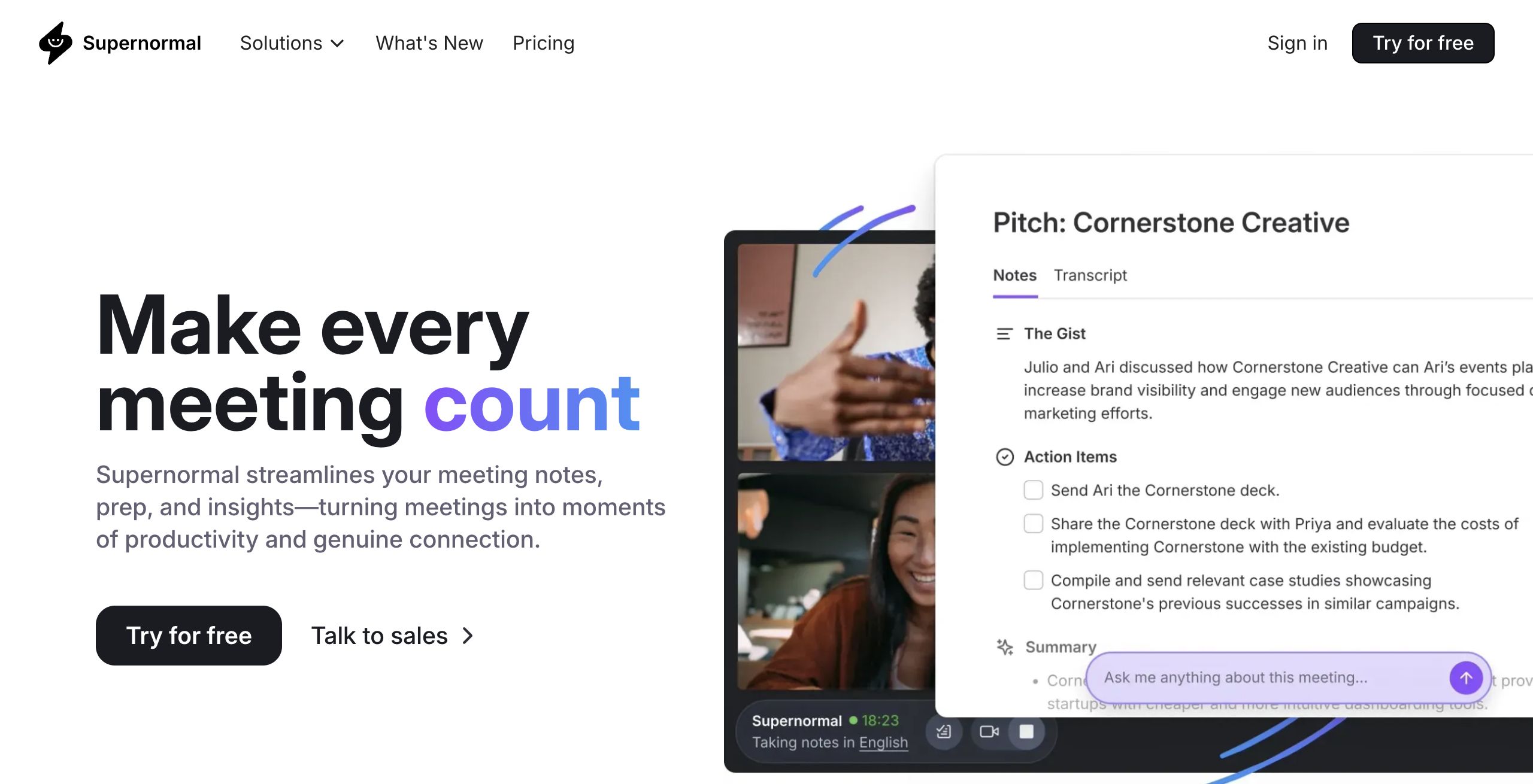The height and width of the screenshot is (784, 1533).
Task: Click the chevron next to Talk to sales
Action: pos(468,636)
